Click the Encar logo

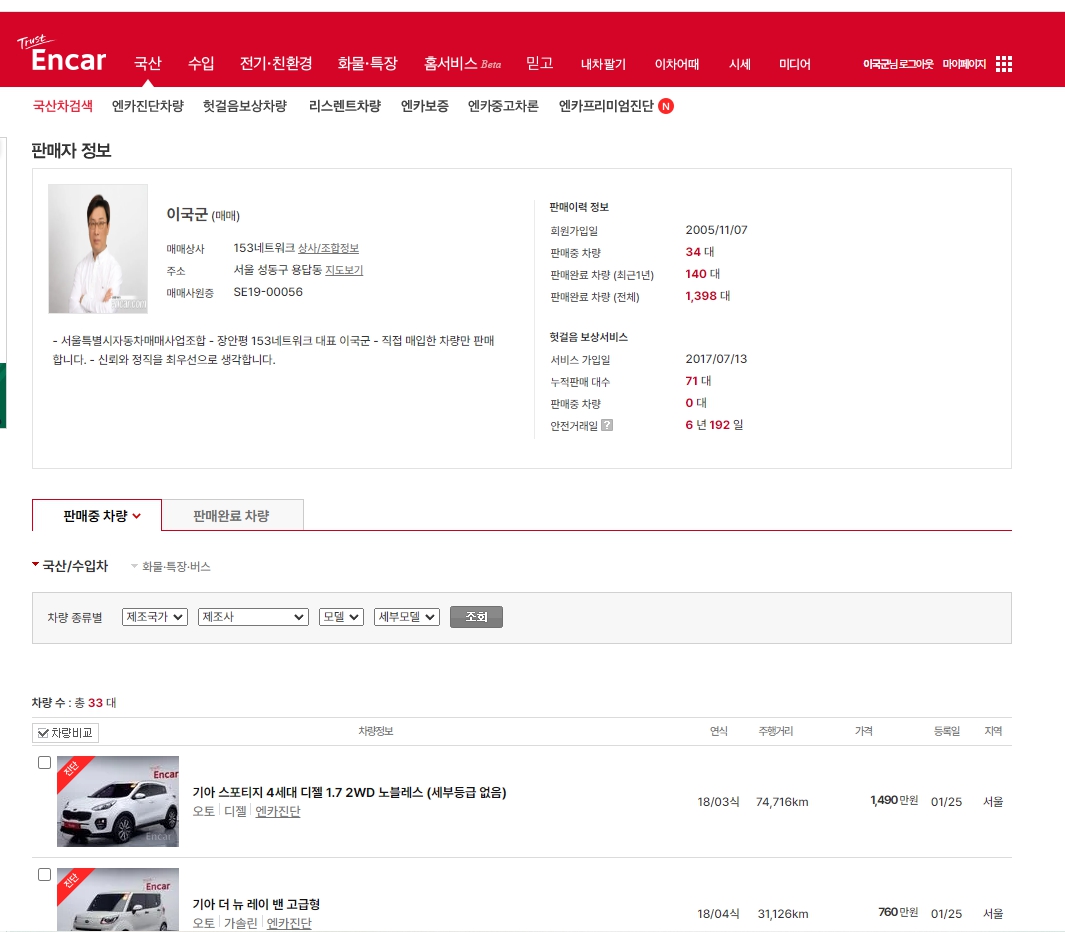(x=62, y=54)
